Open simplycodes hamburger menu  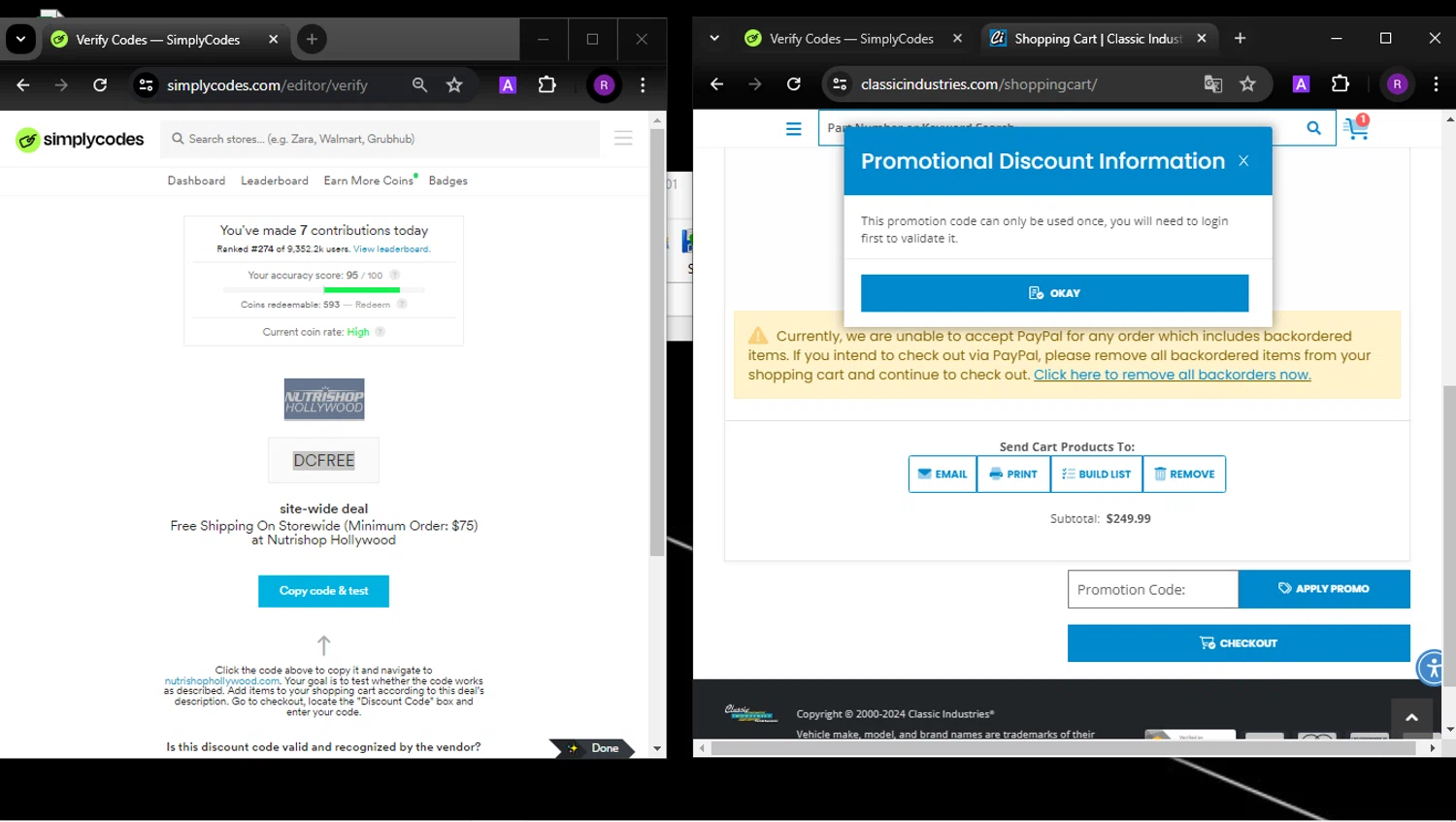(623, 139)
